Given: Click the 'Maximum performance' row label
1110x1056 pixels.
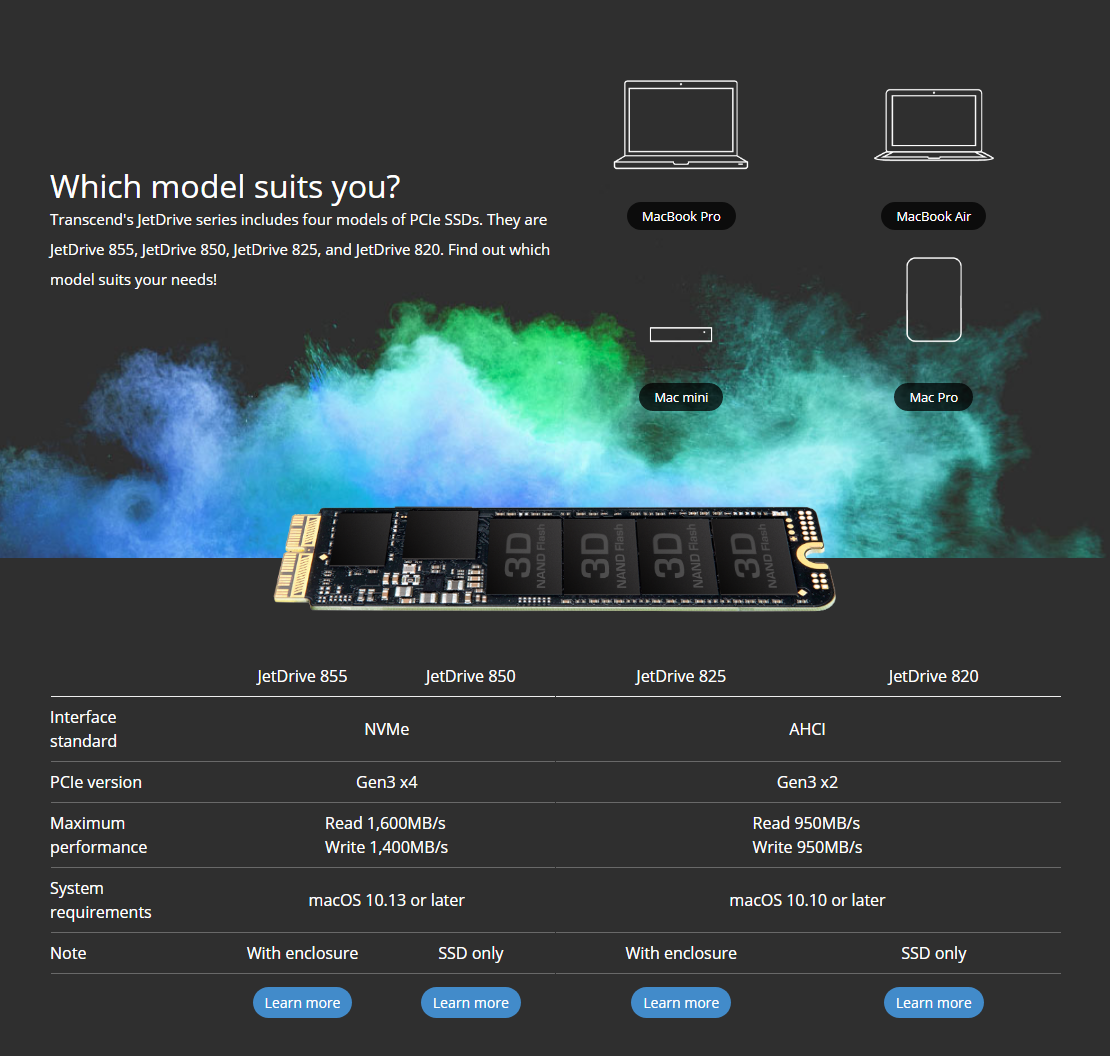Looking at the screenshot, I should point(99,835).
